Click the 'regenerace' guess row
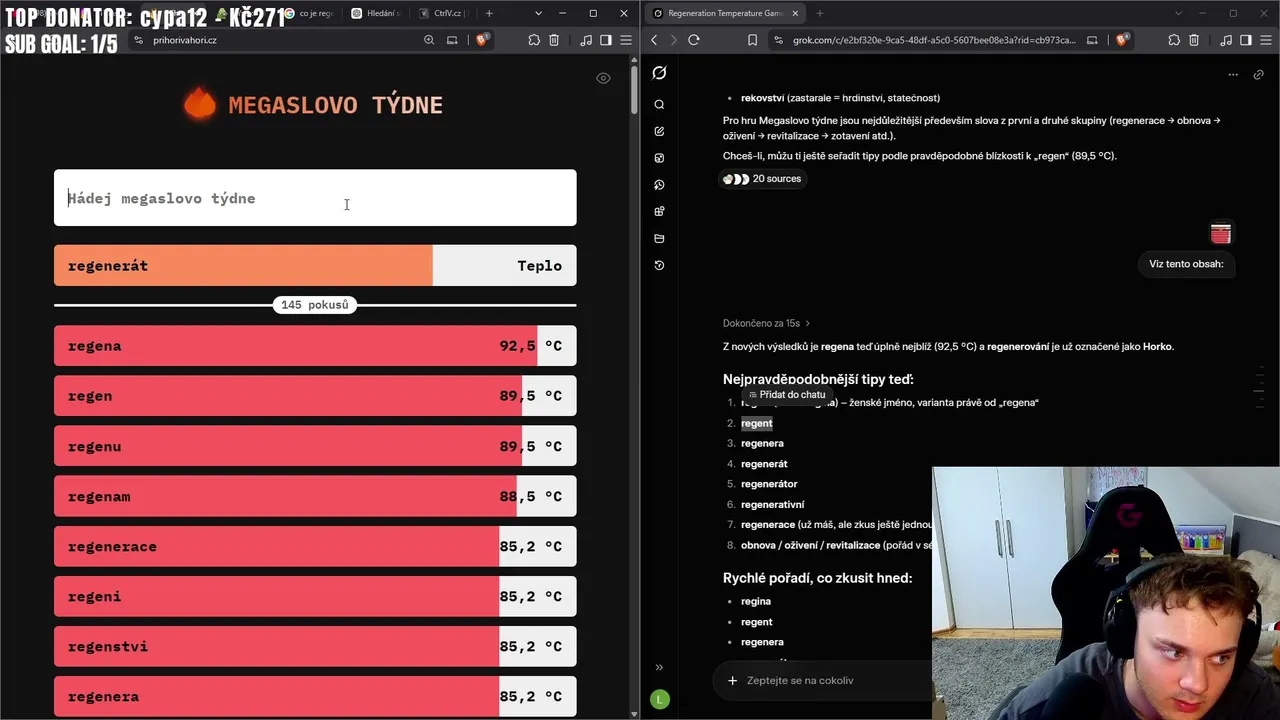The image size is (1280, 720). pos(315,546)
